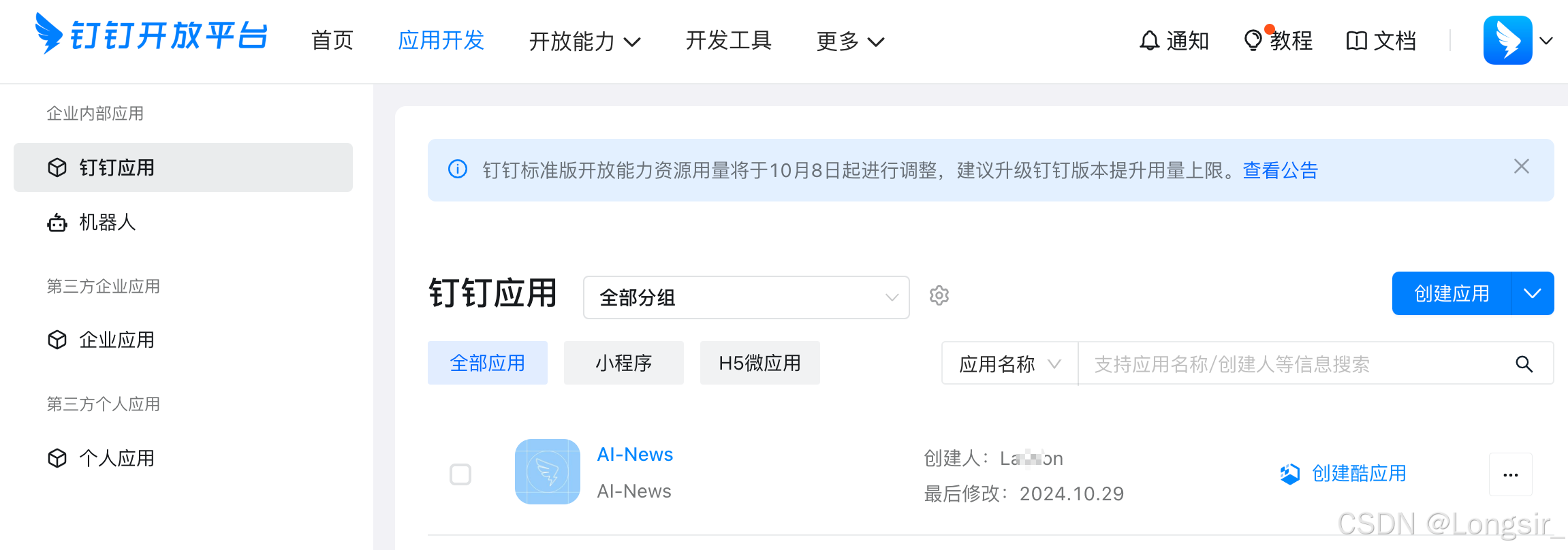1568x550 pixels.
Task: Open 开发工具 navigation item
Action: pyautogui.click(x=728, y=41)
